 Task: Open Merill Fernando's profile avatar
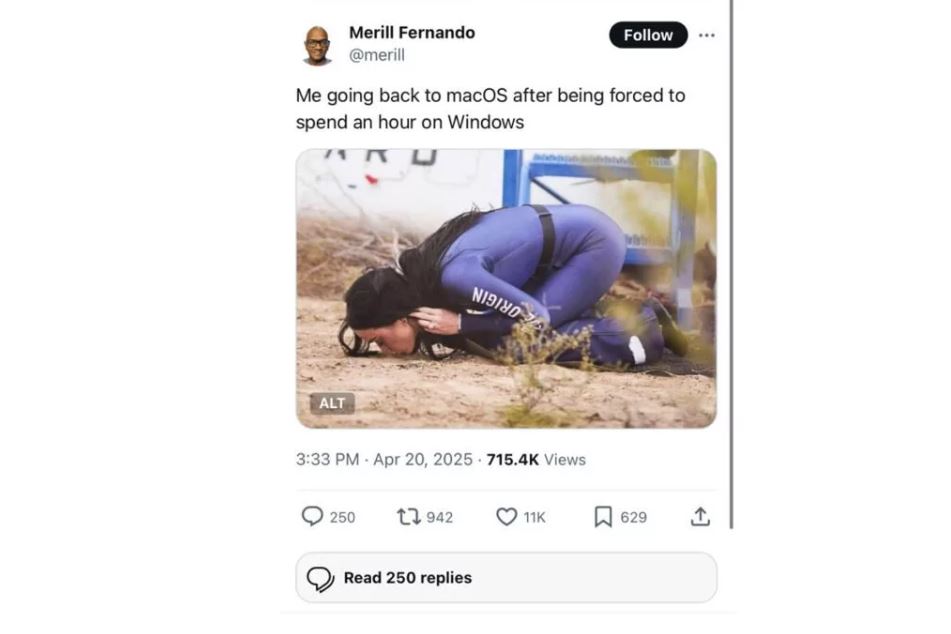pos(317,45)
